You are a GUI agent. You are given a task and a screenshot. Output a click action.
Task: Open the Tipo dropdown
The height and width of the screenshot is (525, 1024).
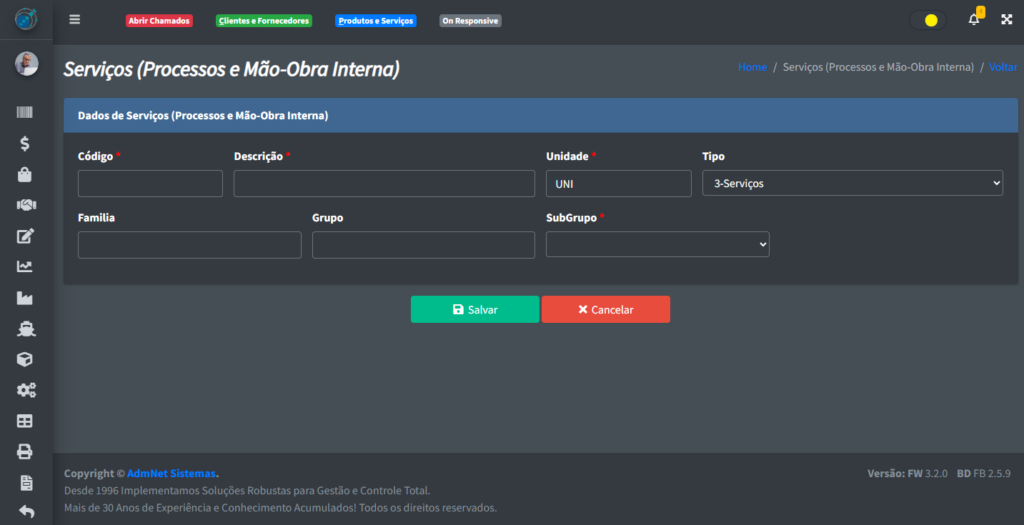(x=852, y=183)
